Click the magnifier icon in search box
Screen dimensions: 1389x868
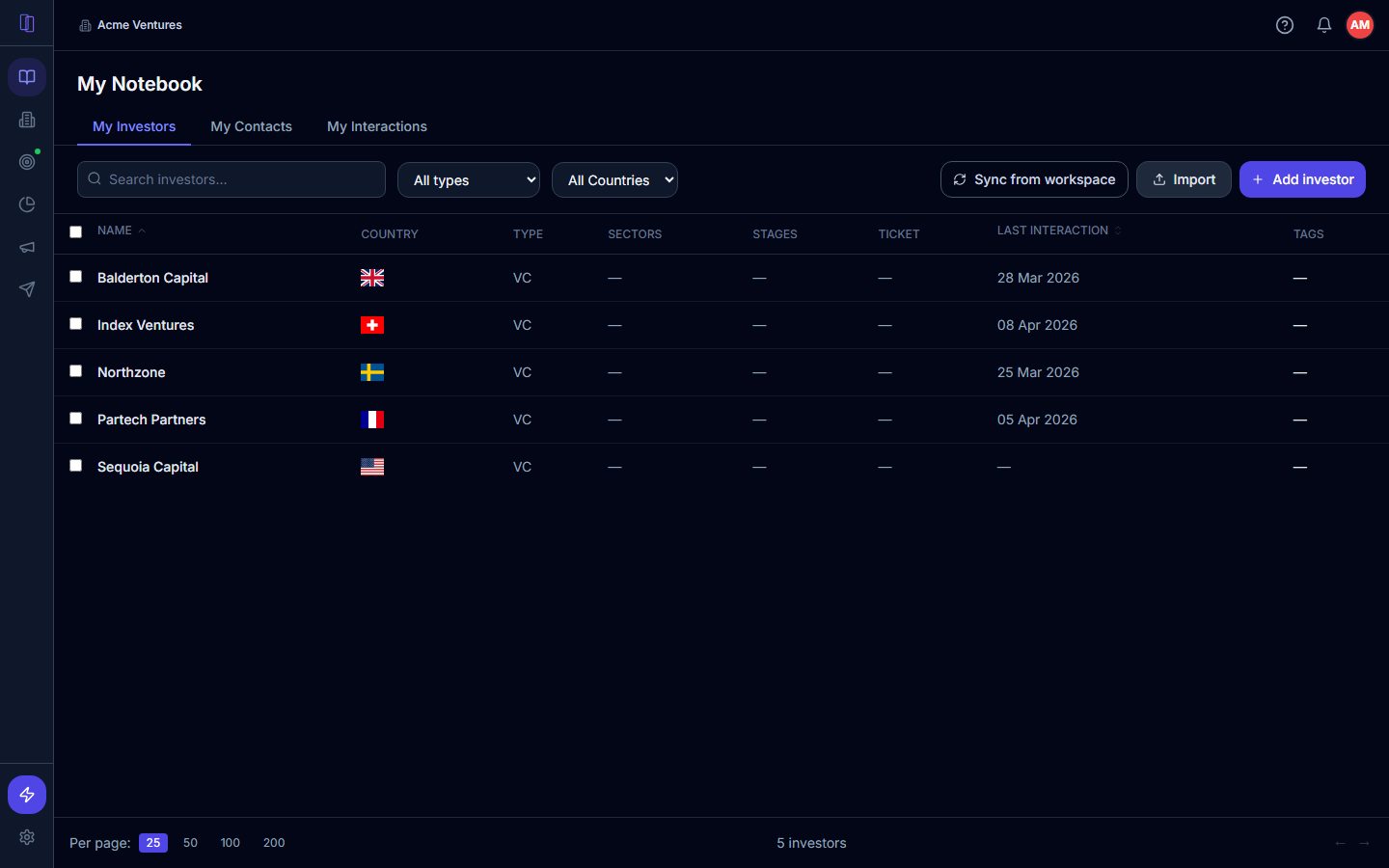click(x=95, y=178)
